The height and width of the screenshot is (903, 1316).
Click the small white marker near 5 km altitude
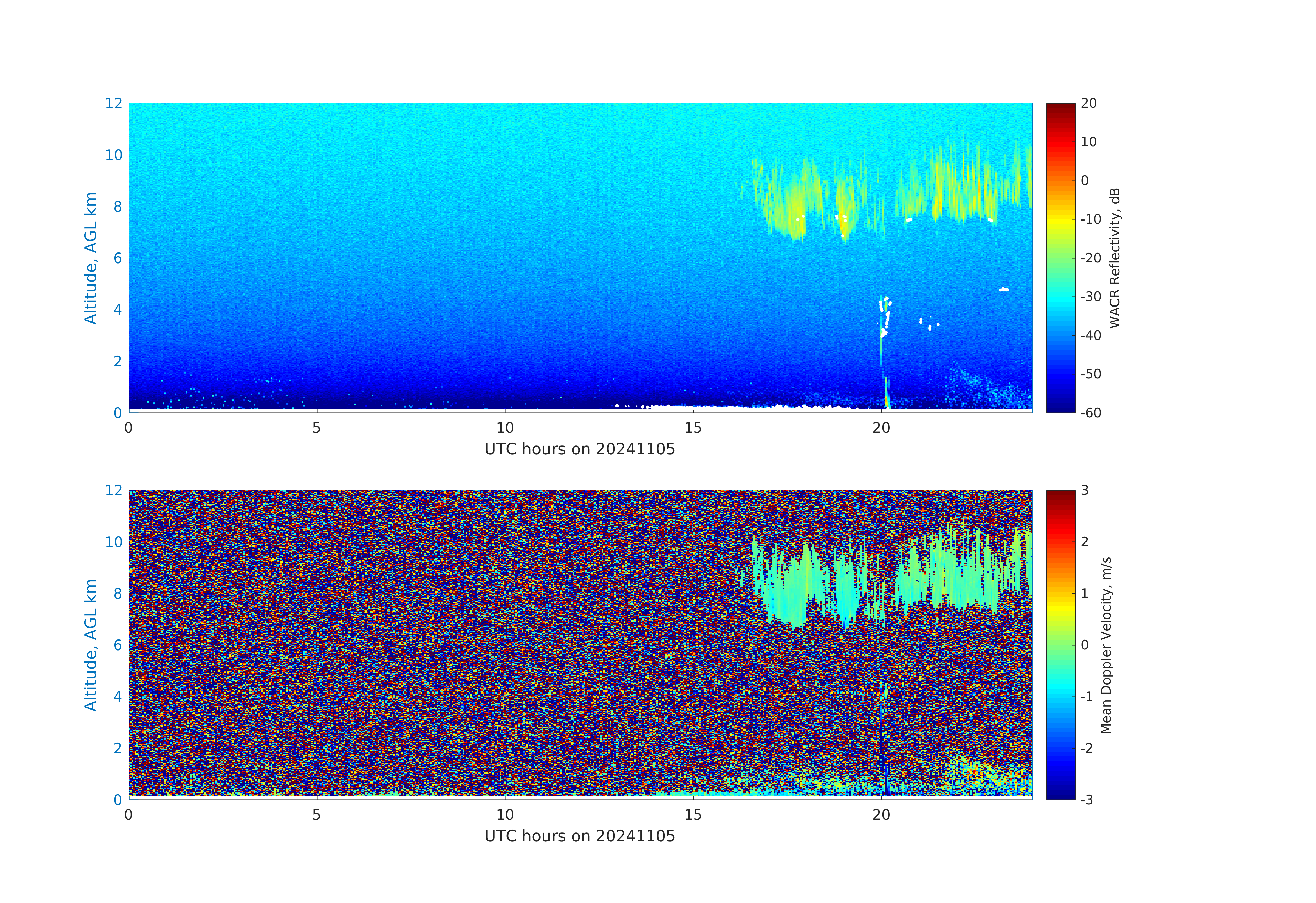[1003, 289]
